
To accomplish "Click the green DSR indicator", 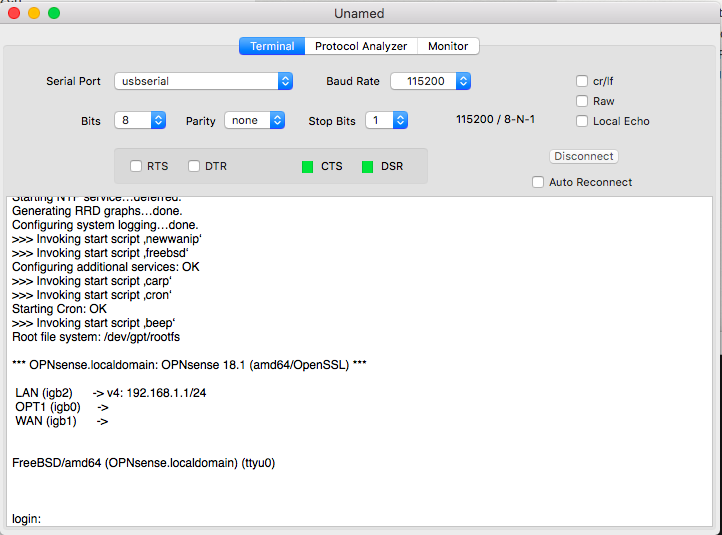I will (x=367, y=167).
